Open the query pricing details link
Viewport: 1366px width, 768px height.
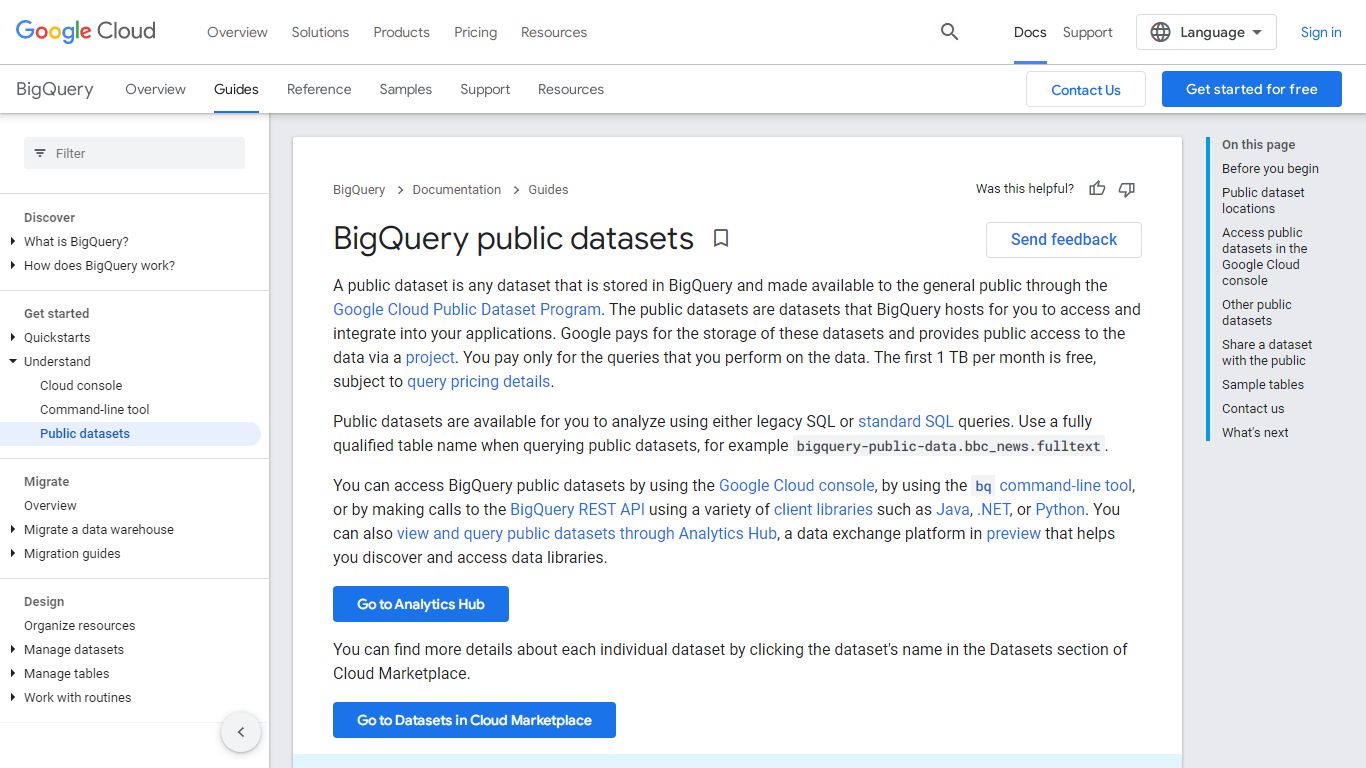[x=479, y=381]
